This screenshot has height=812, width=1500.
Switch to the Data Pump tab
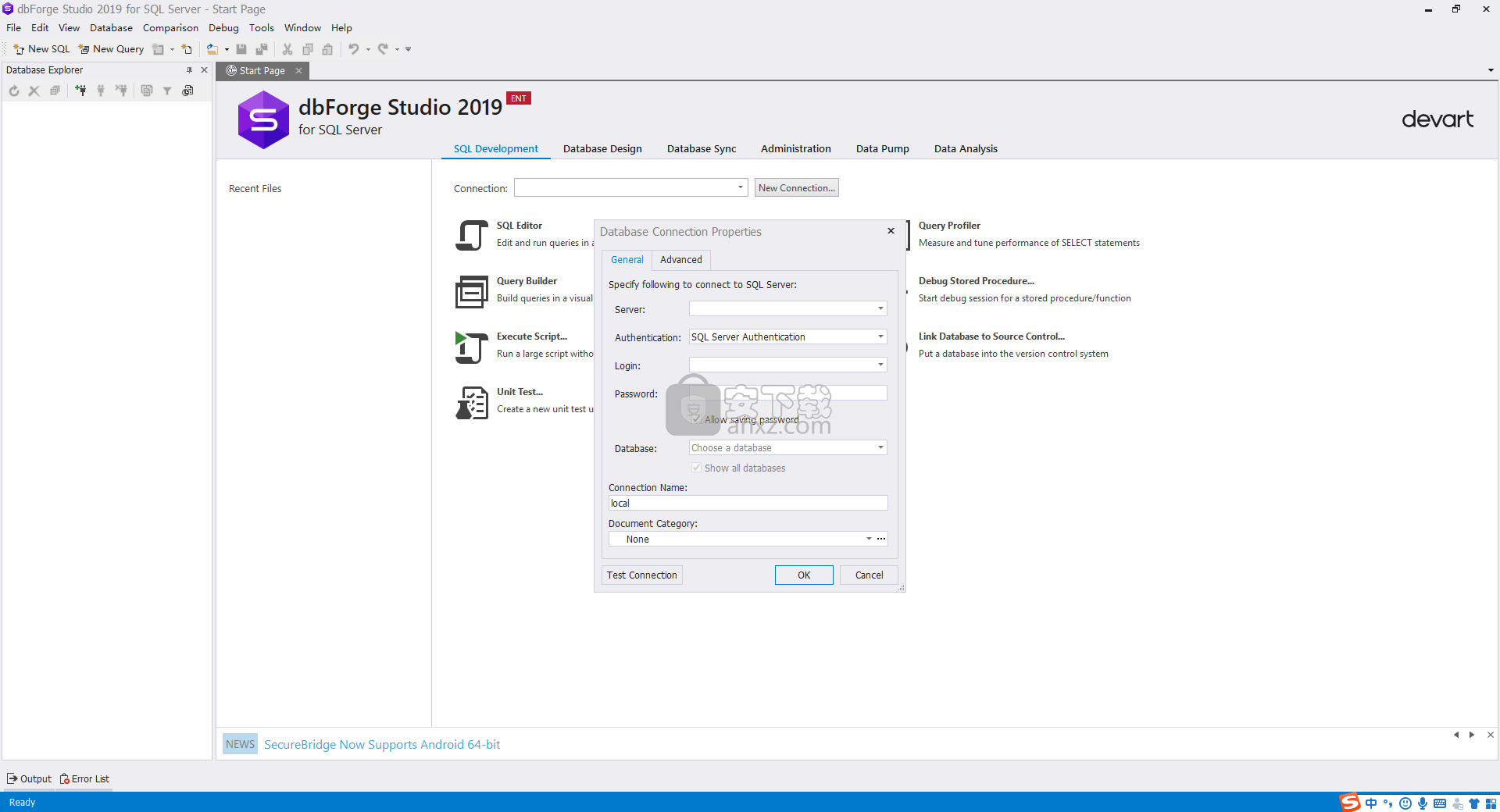coord(883,148)
